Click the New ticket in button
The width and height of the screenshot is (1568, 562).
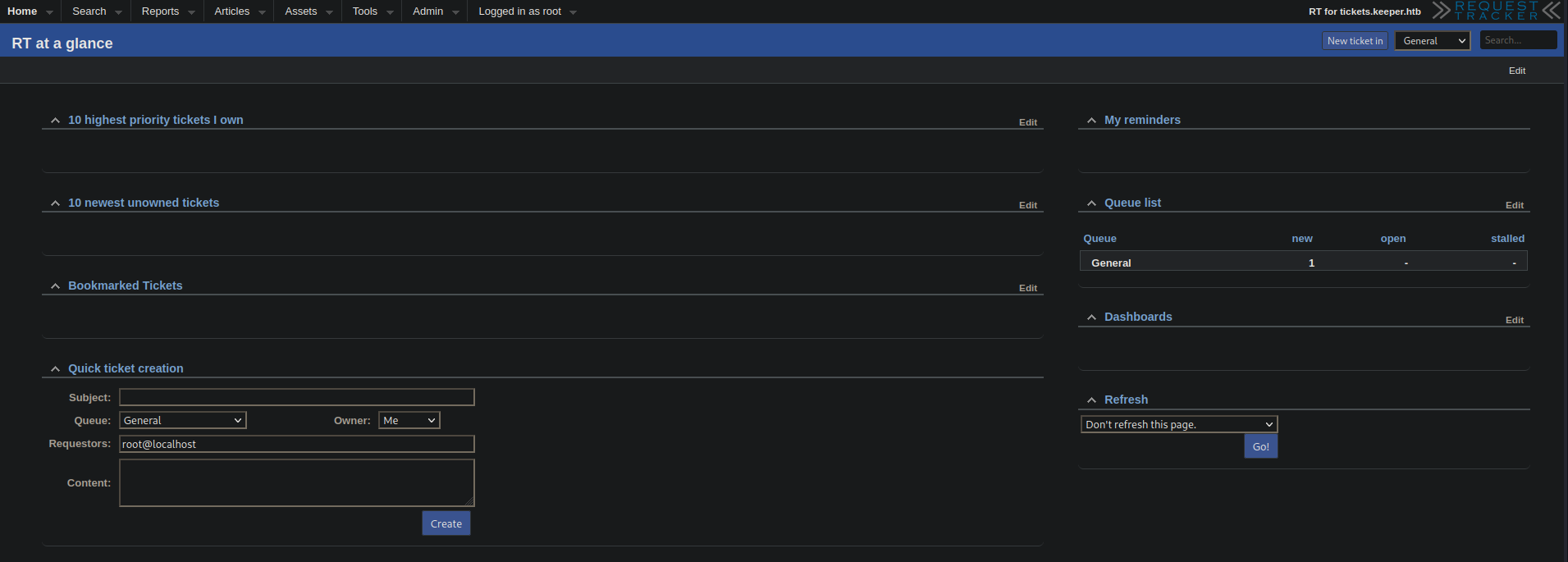click(x=1354, y=41)
